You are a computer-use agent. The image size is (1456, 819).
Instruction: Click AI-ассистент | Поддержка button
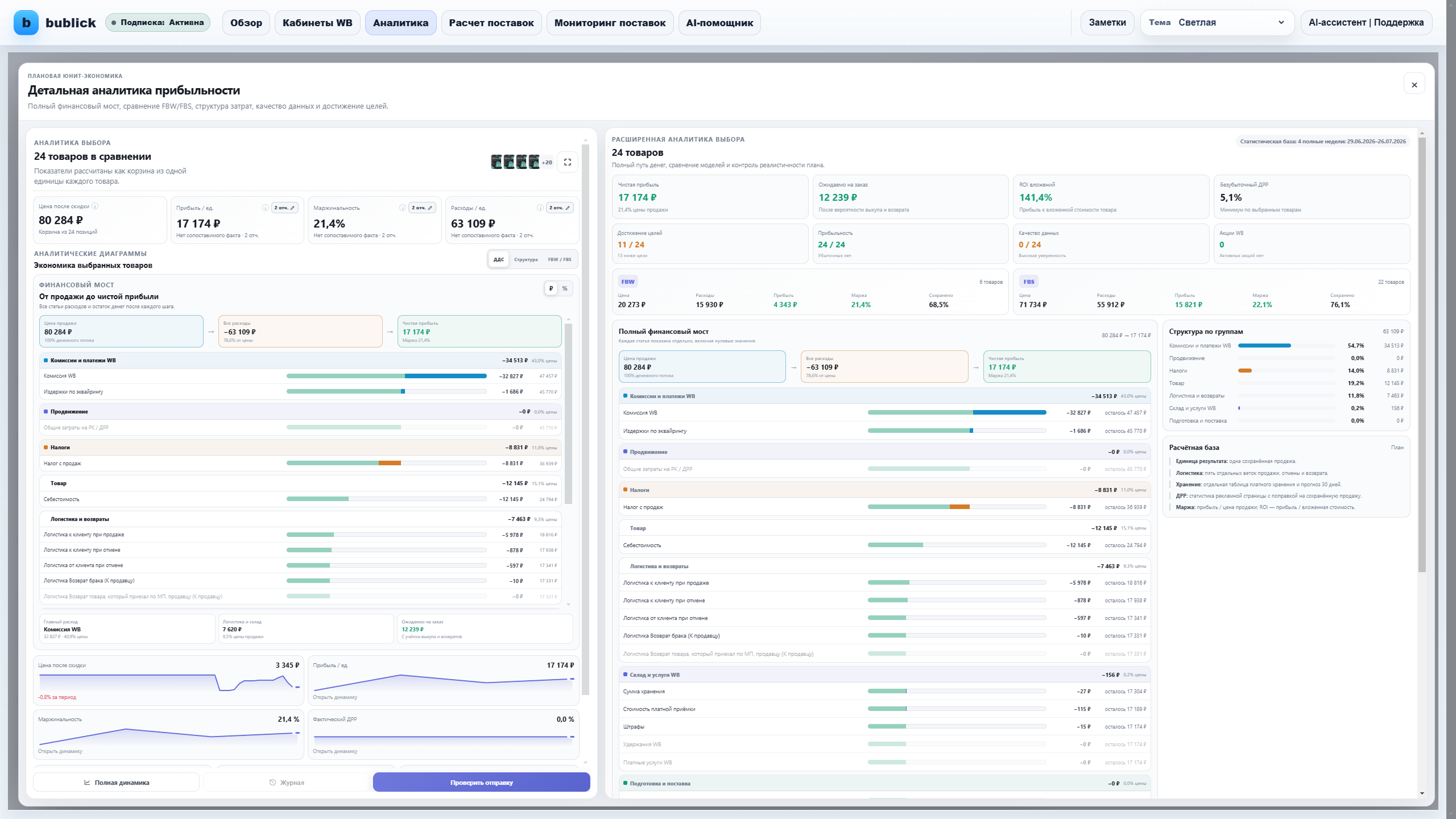coord(1366,23)
